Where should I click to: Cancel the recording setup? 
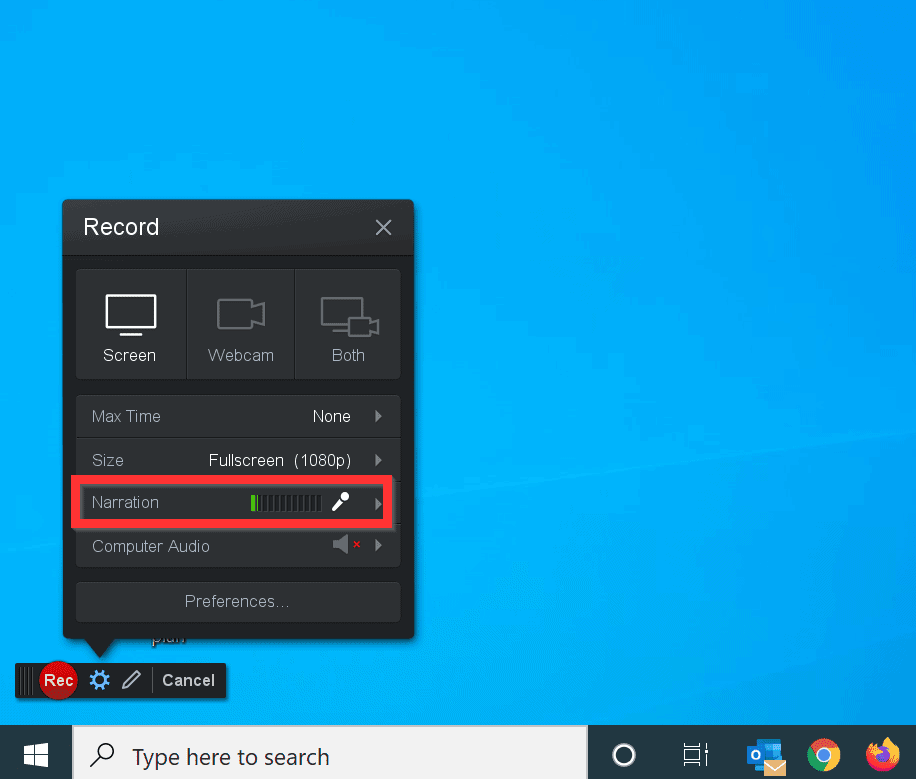coord(188,680)
